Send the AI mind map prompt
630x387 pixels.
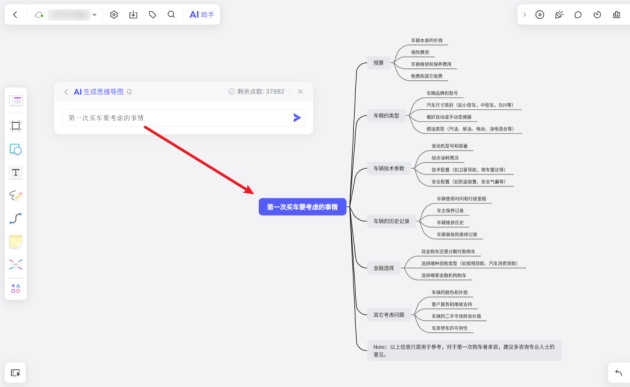click(x=297, y=118)
